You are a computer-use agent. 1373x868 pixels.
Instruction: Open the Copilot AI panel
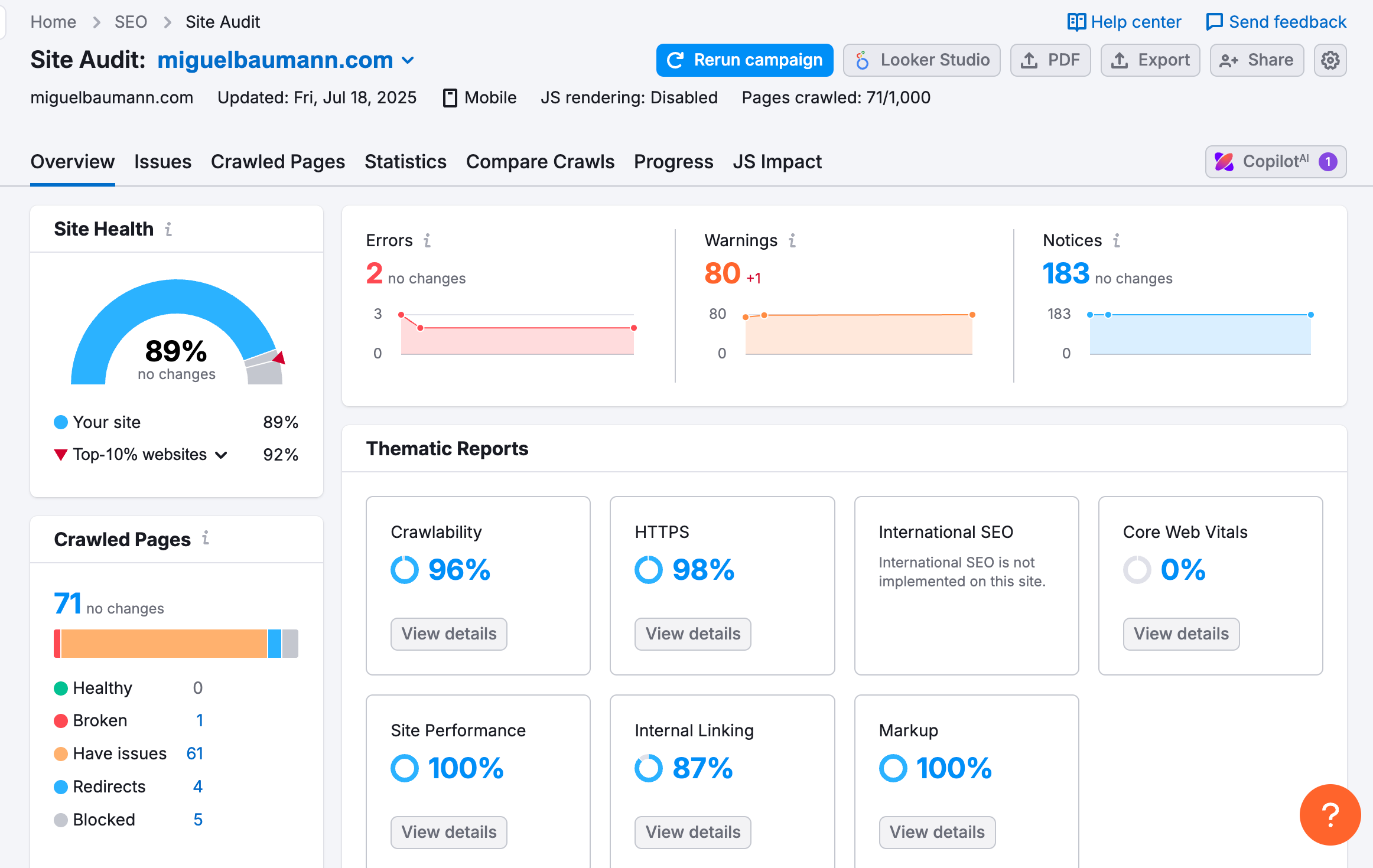(1275, 162)
